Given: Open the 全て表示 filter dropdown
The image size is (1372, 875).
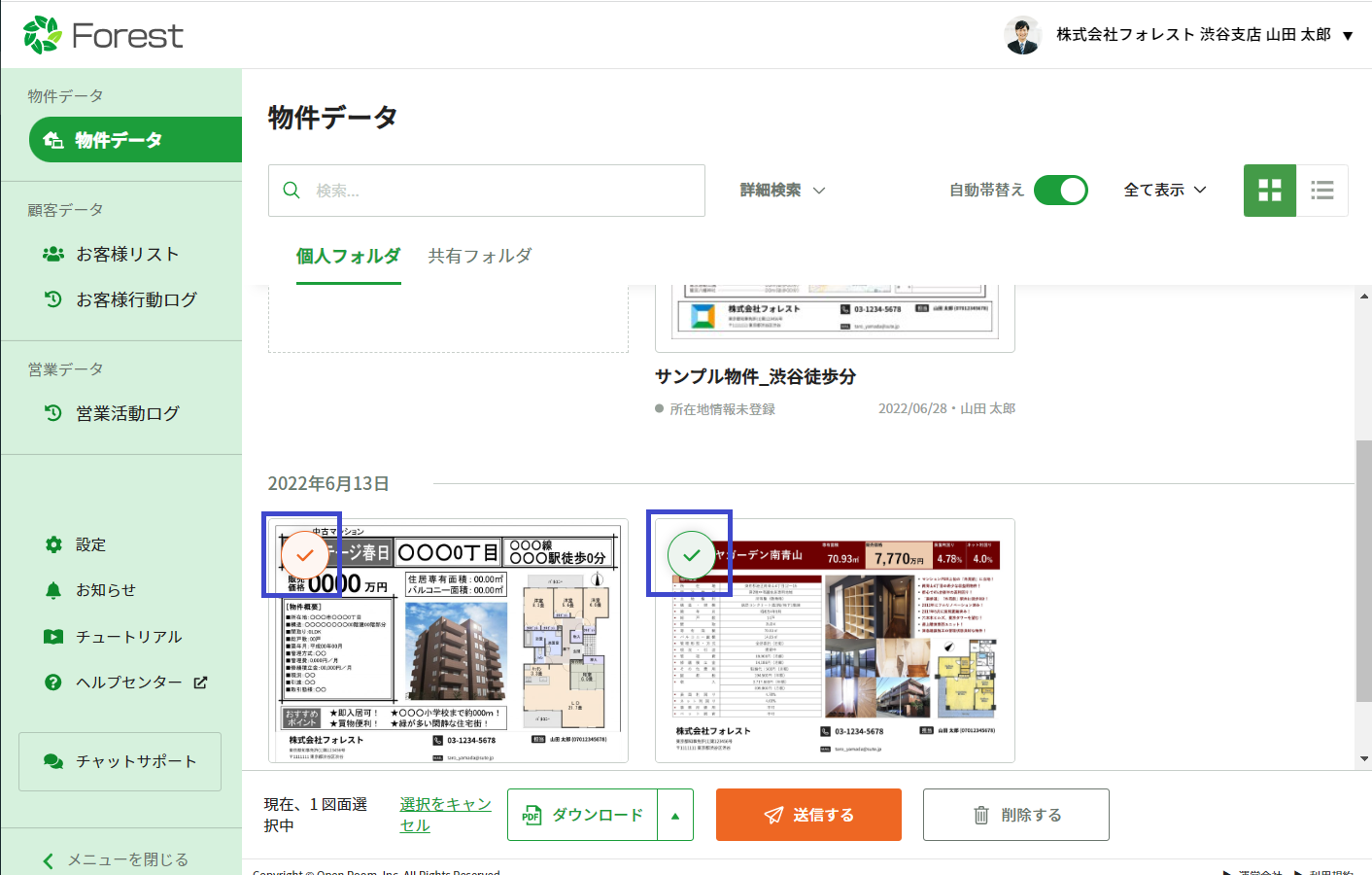Looking at the screenshot, I should pyautogui.click(x=1164, y=191).
